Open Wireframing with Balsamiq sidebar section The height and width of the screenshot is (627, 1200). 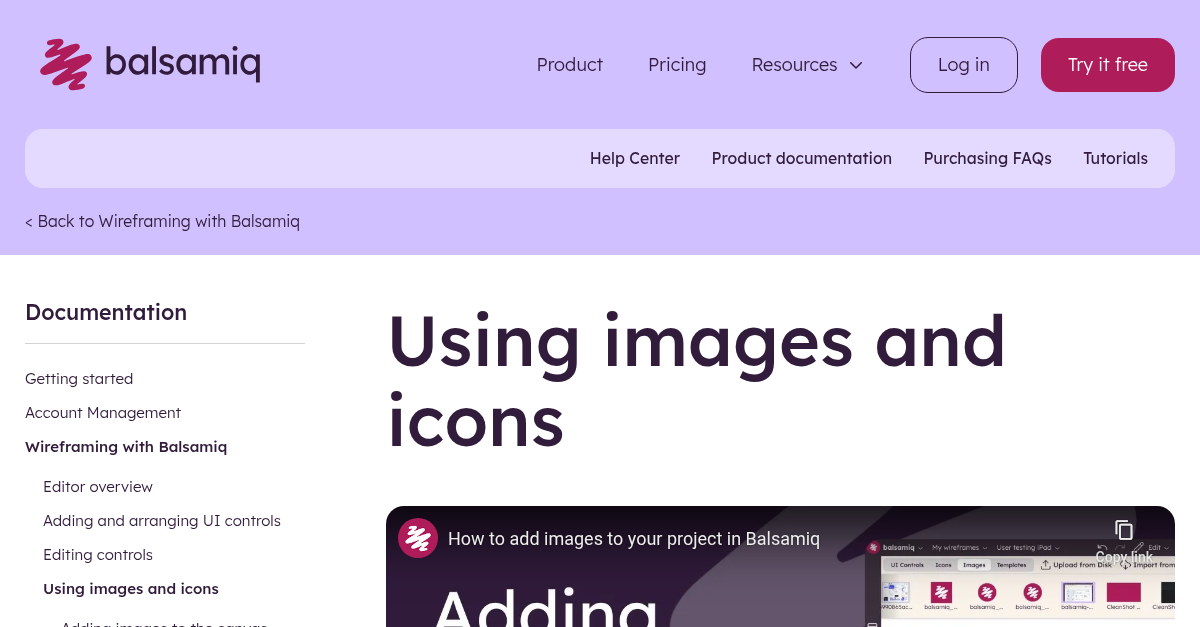click(x=126, y=447)
